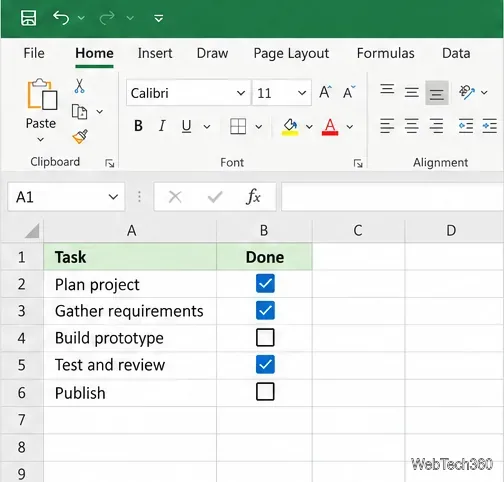The width and height of the screenshot is (504, 482).
Task: Expand the Borders options arrow
Action: (259, 127)
